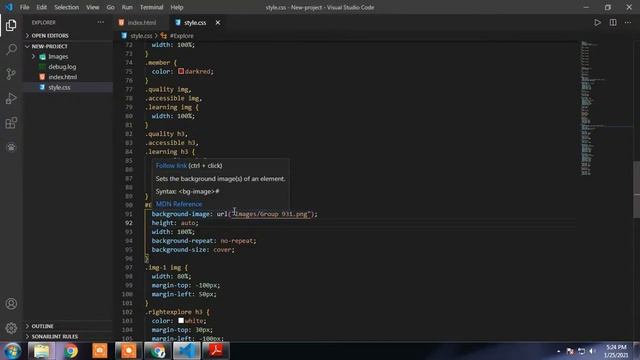Image resolution: width=640 pixels, height=360 pixels.
Task: Click the '.rightexplore h3 {' line
Action: point(177,312)
